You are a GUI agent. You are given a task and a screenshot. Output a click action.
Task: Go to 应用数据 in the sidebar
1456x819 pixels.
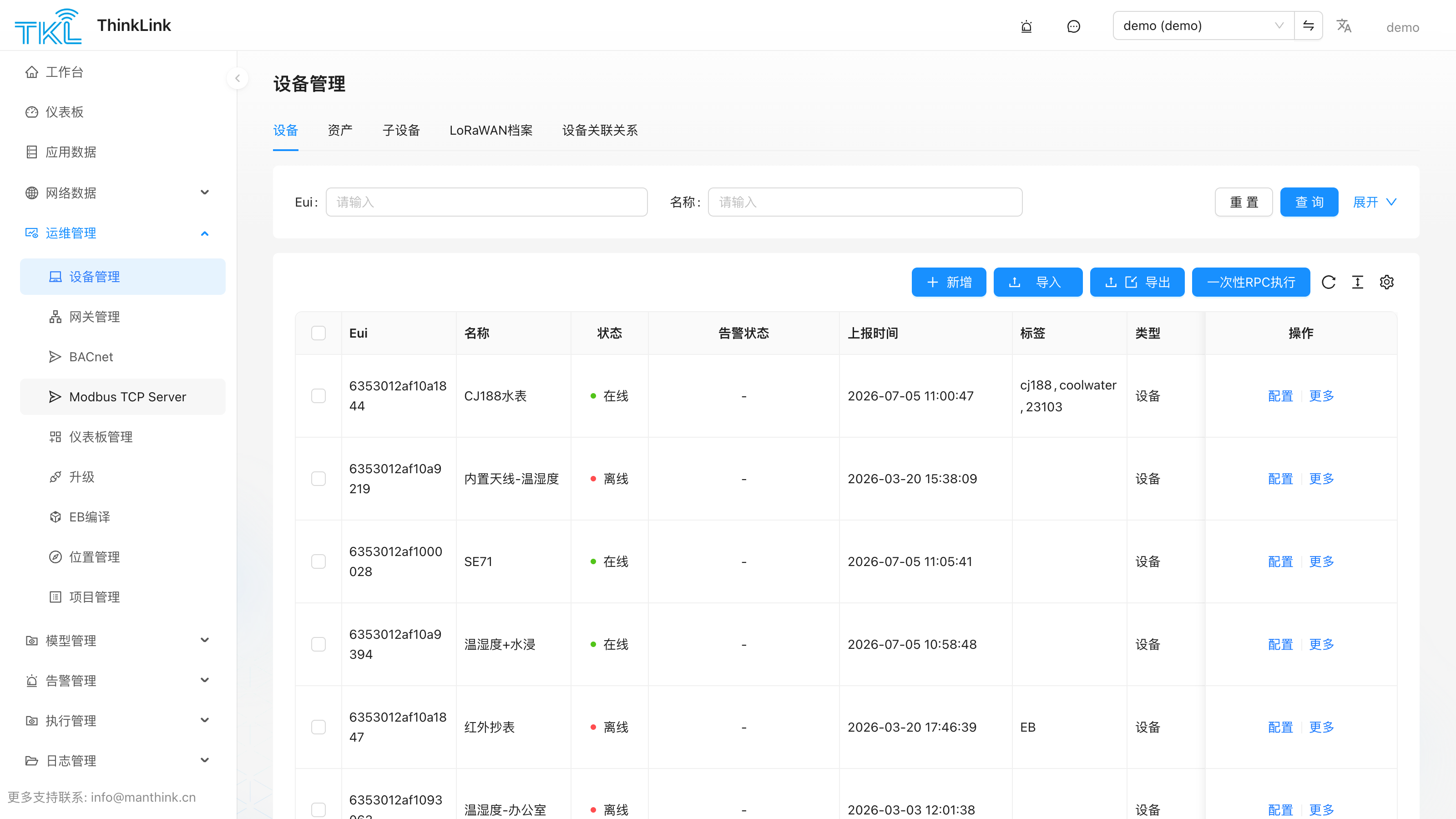pyautogui.click(x=123, y=152)
